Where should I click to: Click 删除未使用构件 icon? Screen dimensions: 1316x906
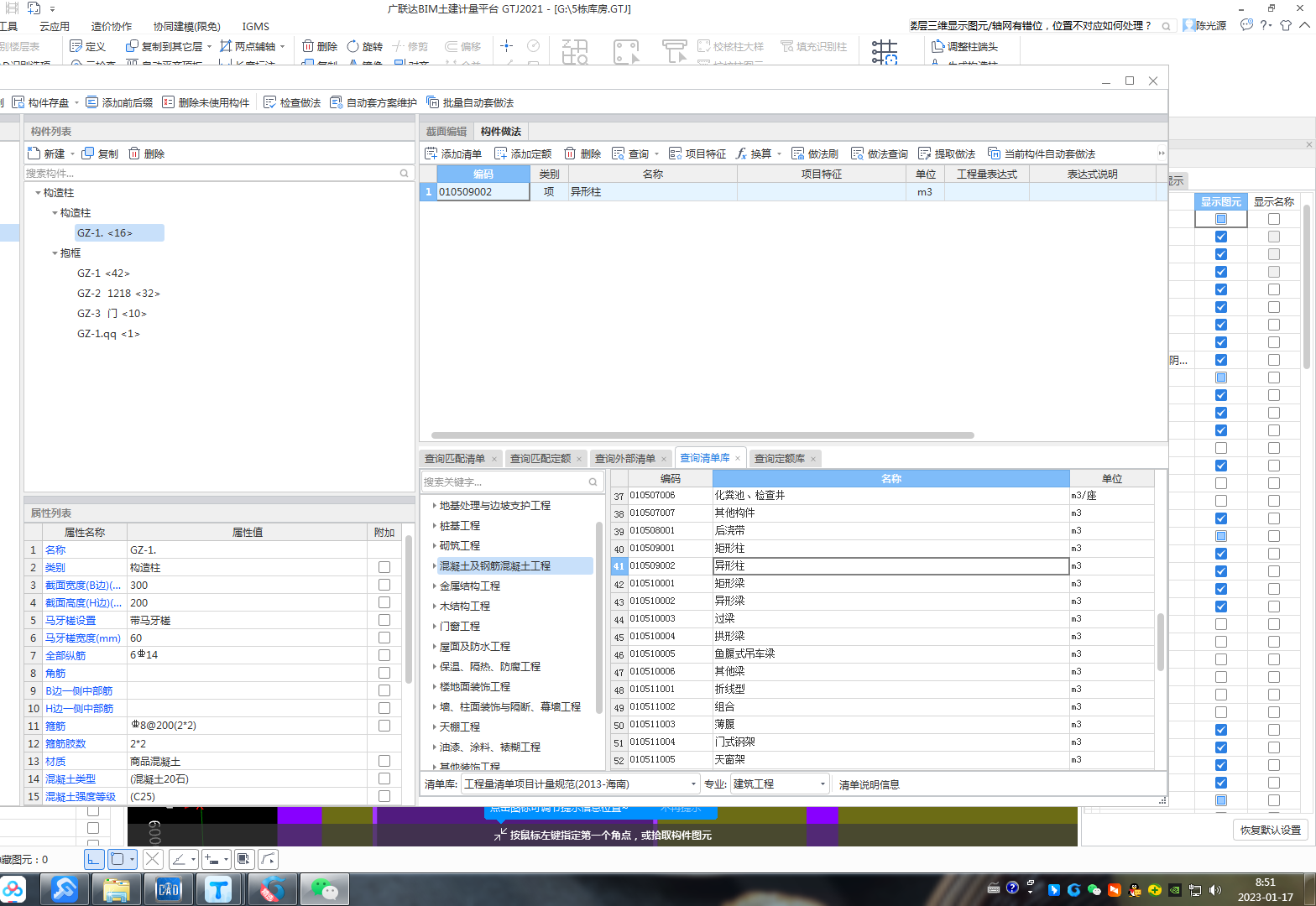(x=169, y=102)
